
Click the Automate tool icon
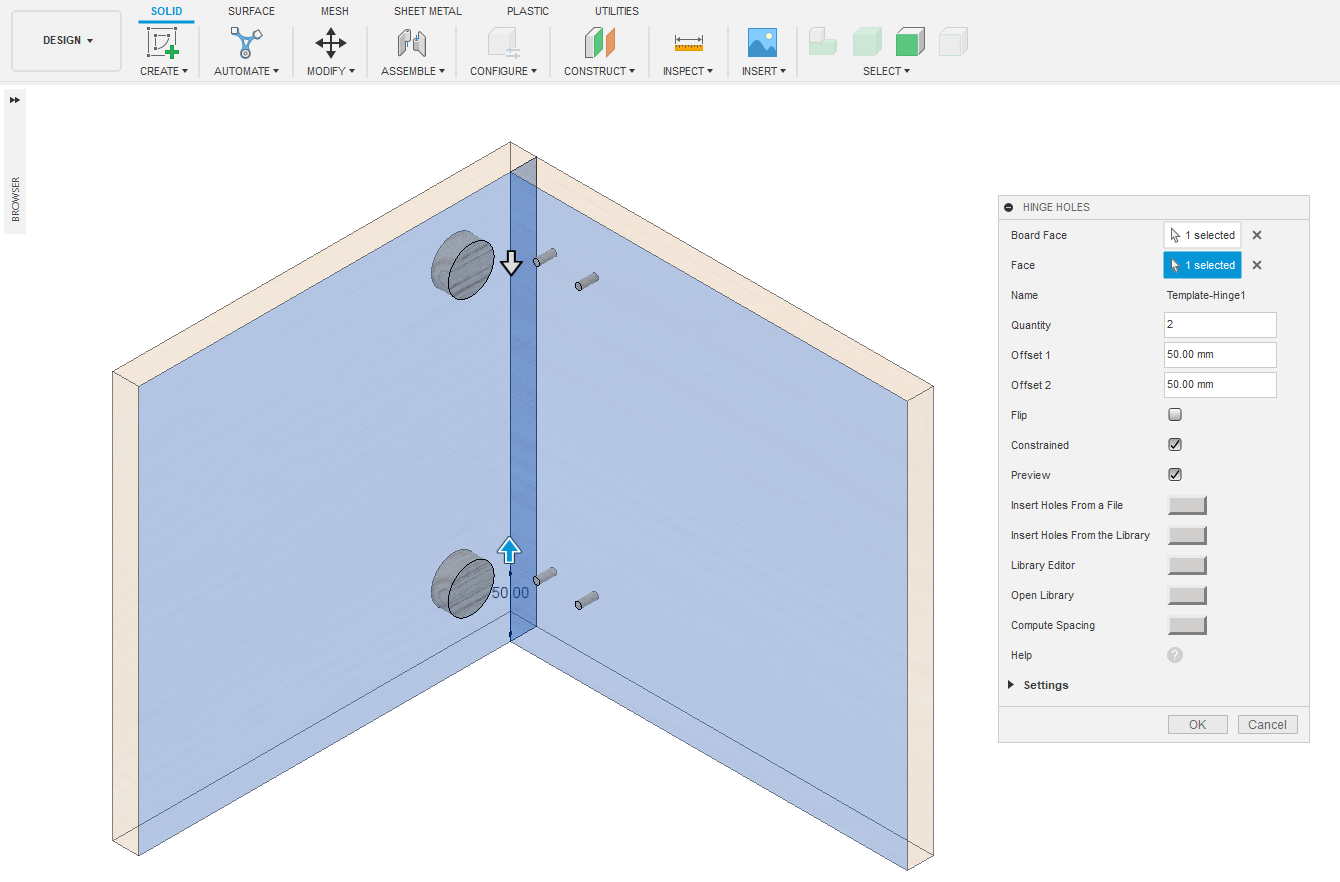tap(246, 43)
